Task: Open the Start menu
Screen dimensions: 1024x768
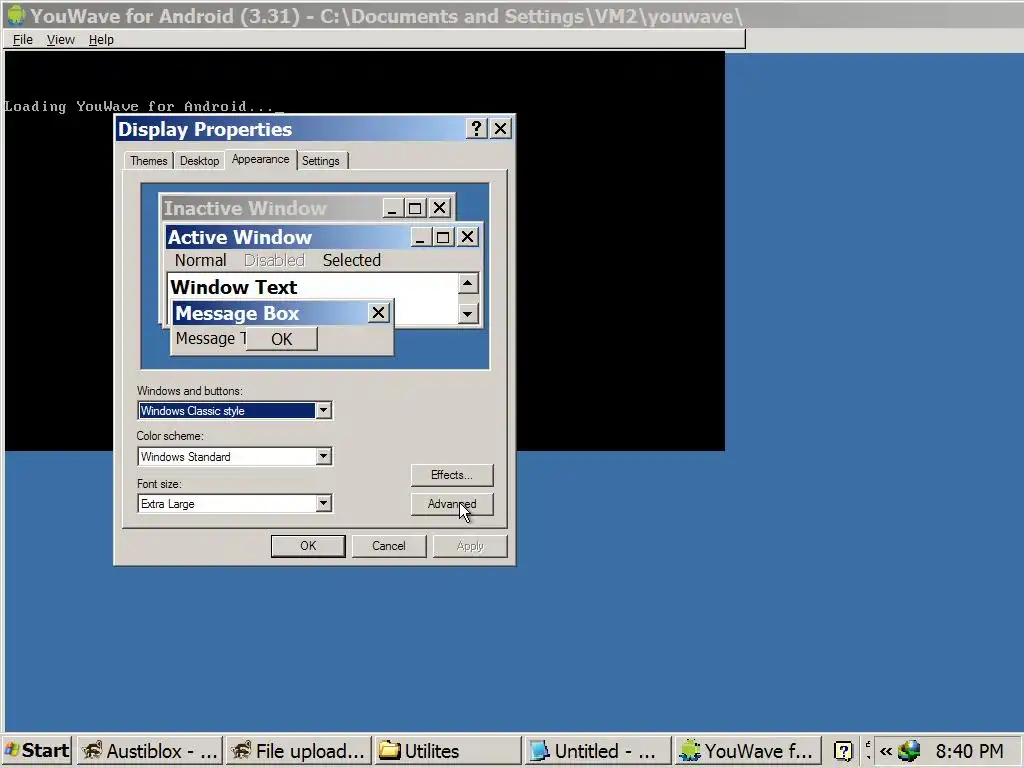Action: point(38,750)
